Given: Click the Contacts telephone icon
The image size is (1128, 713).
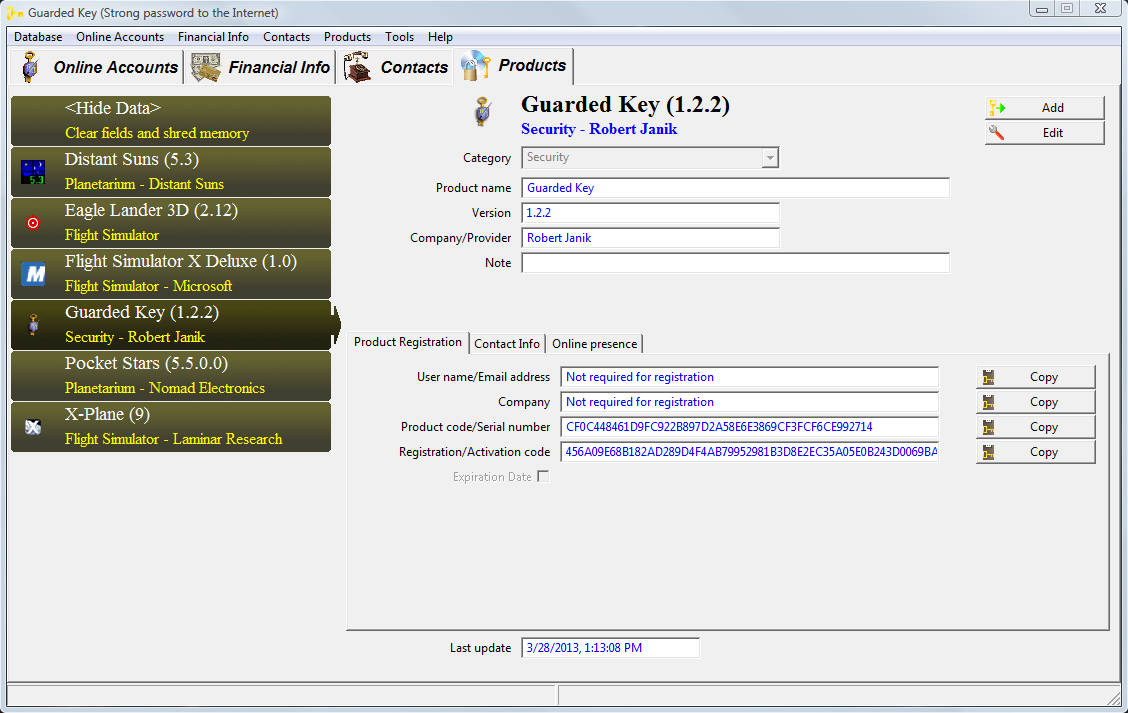Looking at the screenshot, I should coord(357,68).
